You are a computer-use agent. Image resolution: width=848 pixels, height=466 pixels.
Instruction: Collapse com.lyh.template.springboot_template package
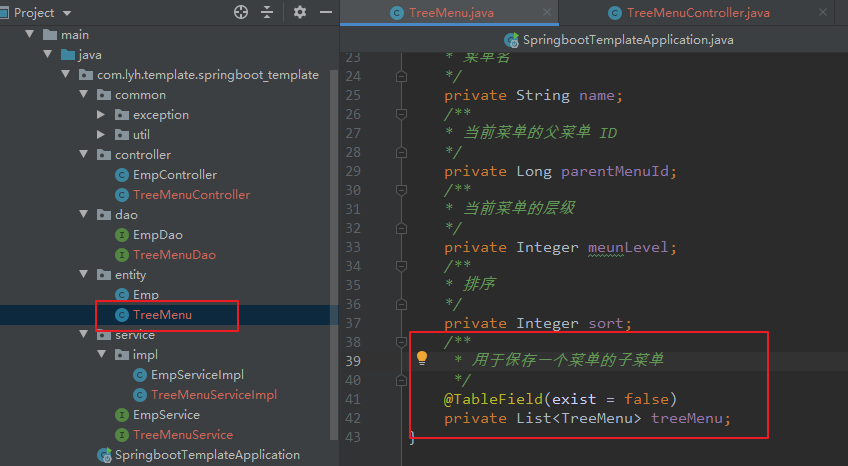point(65,75)
